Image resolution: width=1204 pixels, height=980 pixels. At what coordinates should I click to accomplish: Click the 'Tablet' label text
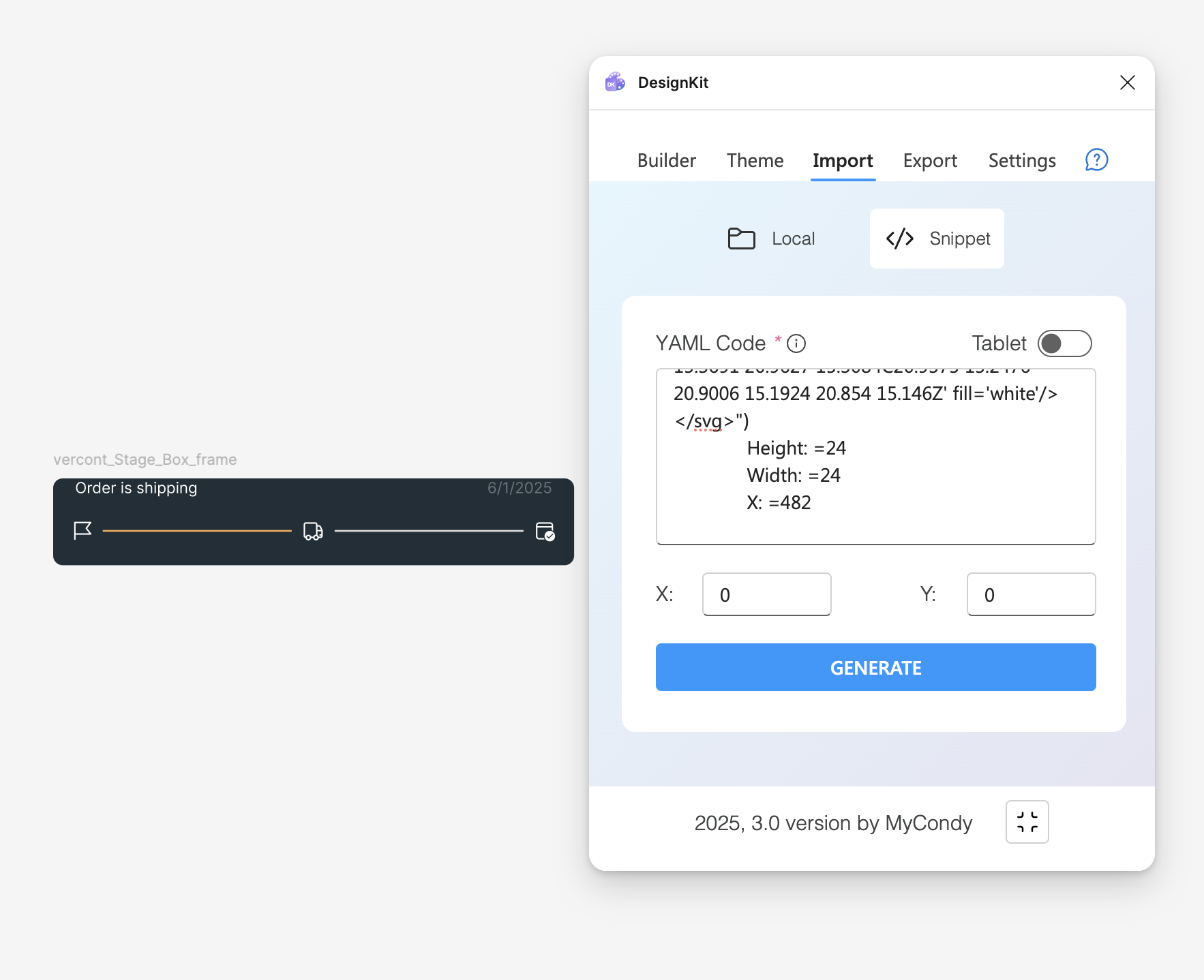point(999,343)
